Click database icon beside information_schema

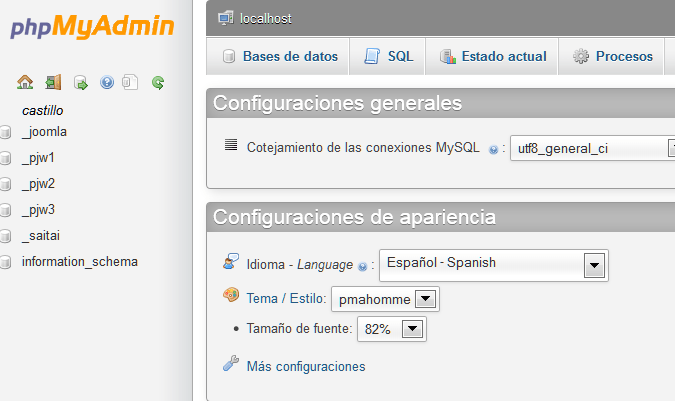pos(5,262)
